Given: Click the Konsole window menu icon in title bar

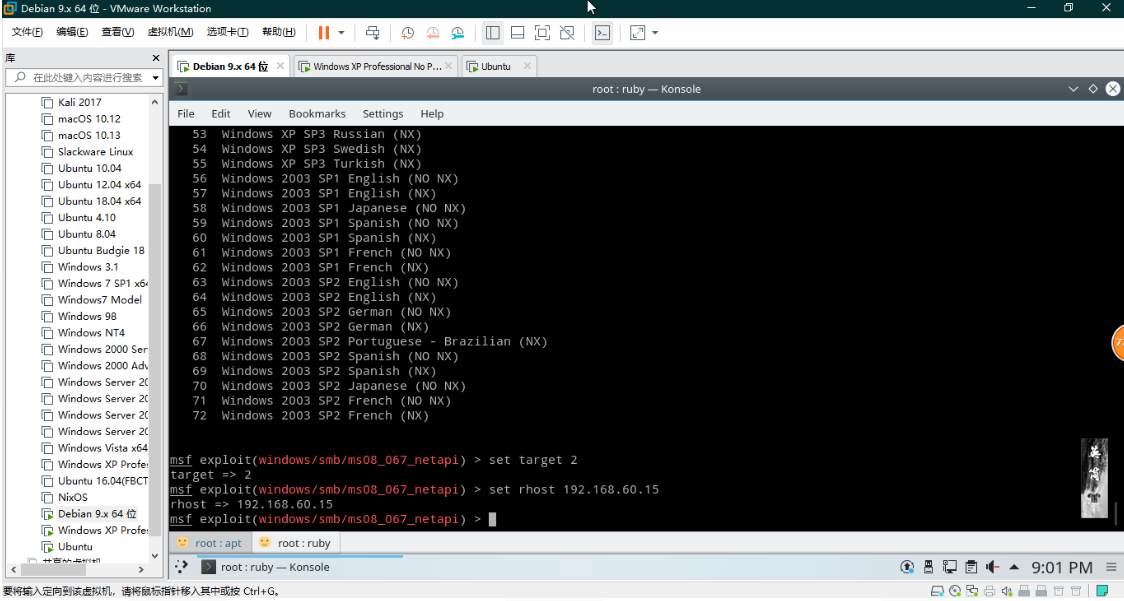Looking at the screenshot, I should (x=181, y=89).
